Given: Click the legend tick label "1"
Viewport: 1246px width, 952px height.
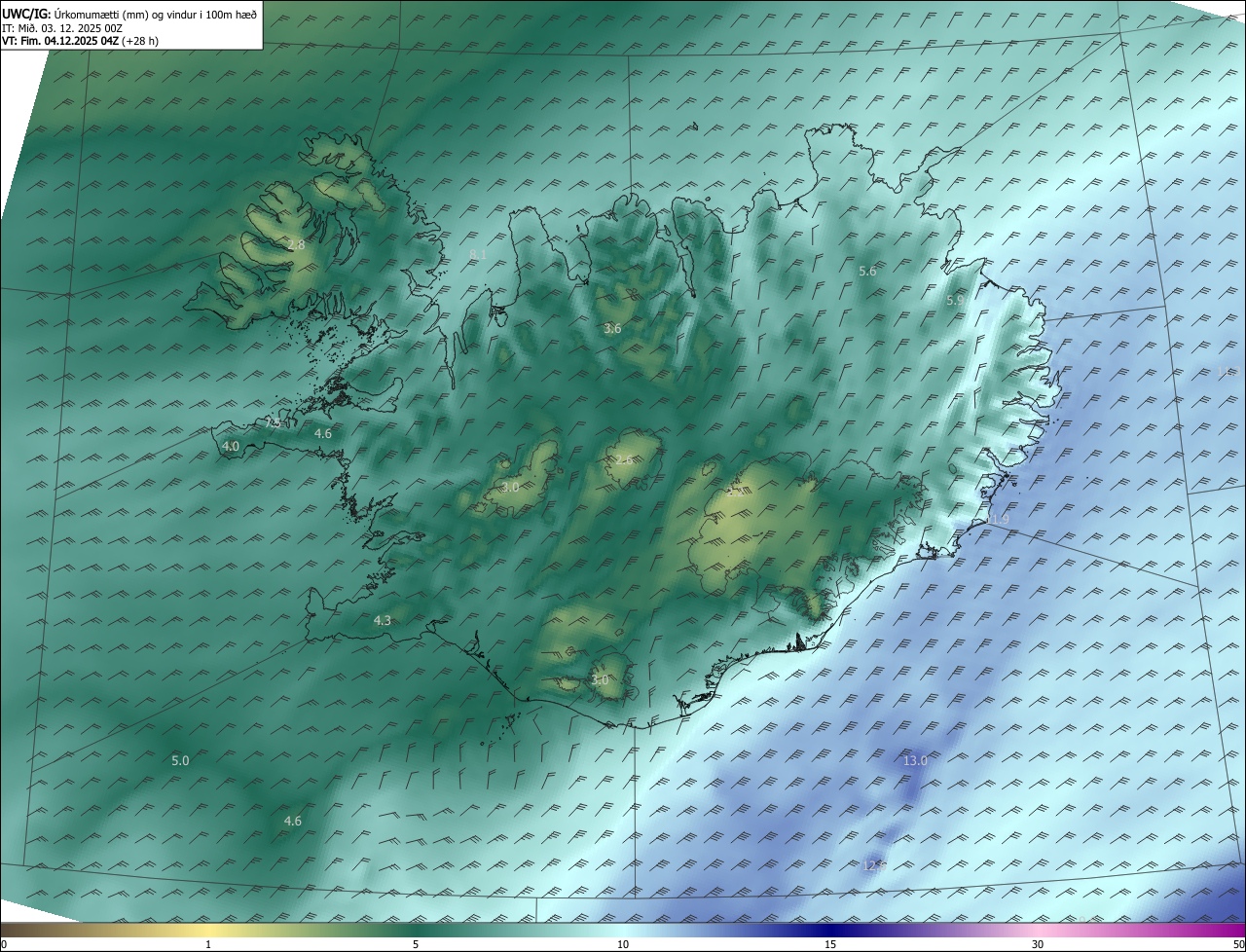Looking at the screenshot, I should (208, 945).
